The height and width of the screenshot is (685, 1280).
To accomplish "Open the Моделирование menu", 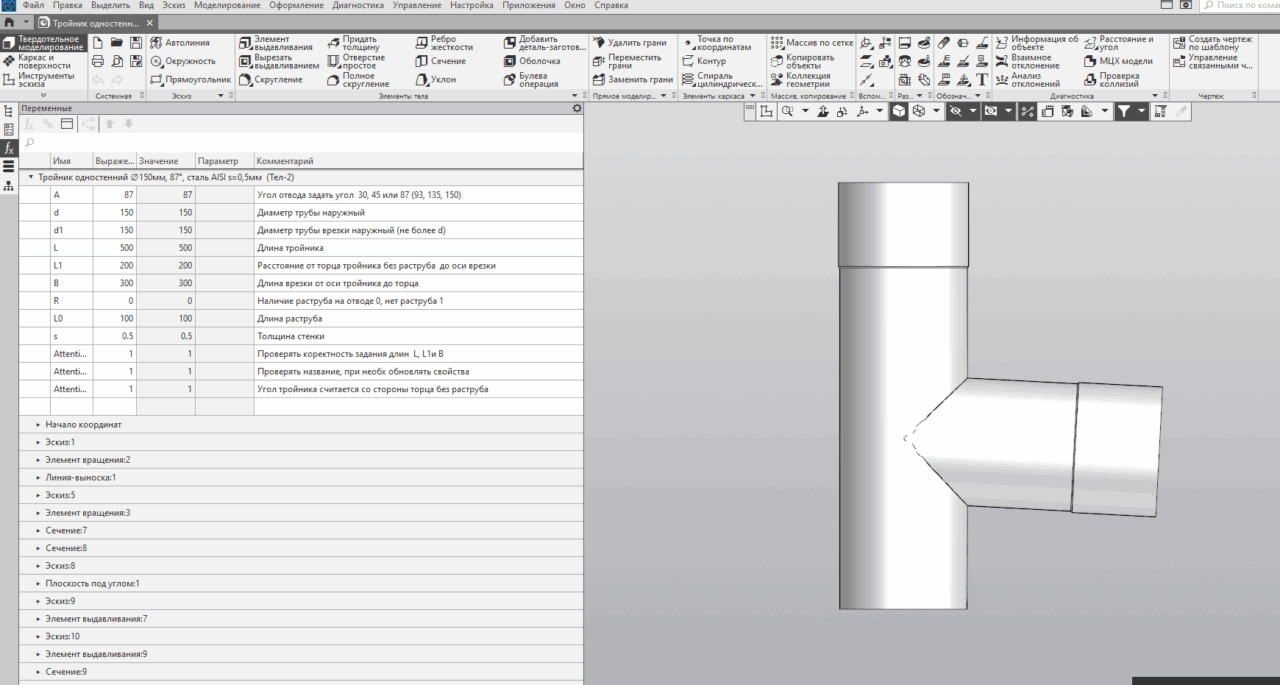I will point(228,6).
